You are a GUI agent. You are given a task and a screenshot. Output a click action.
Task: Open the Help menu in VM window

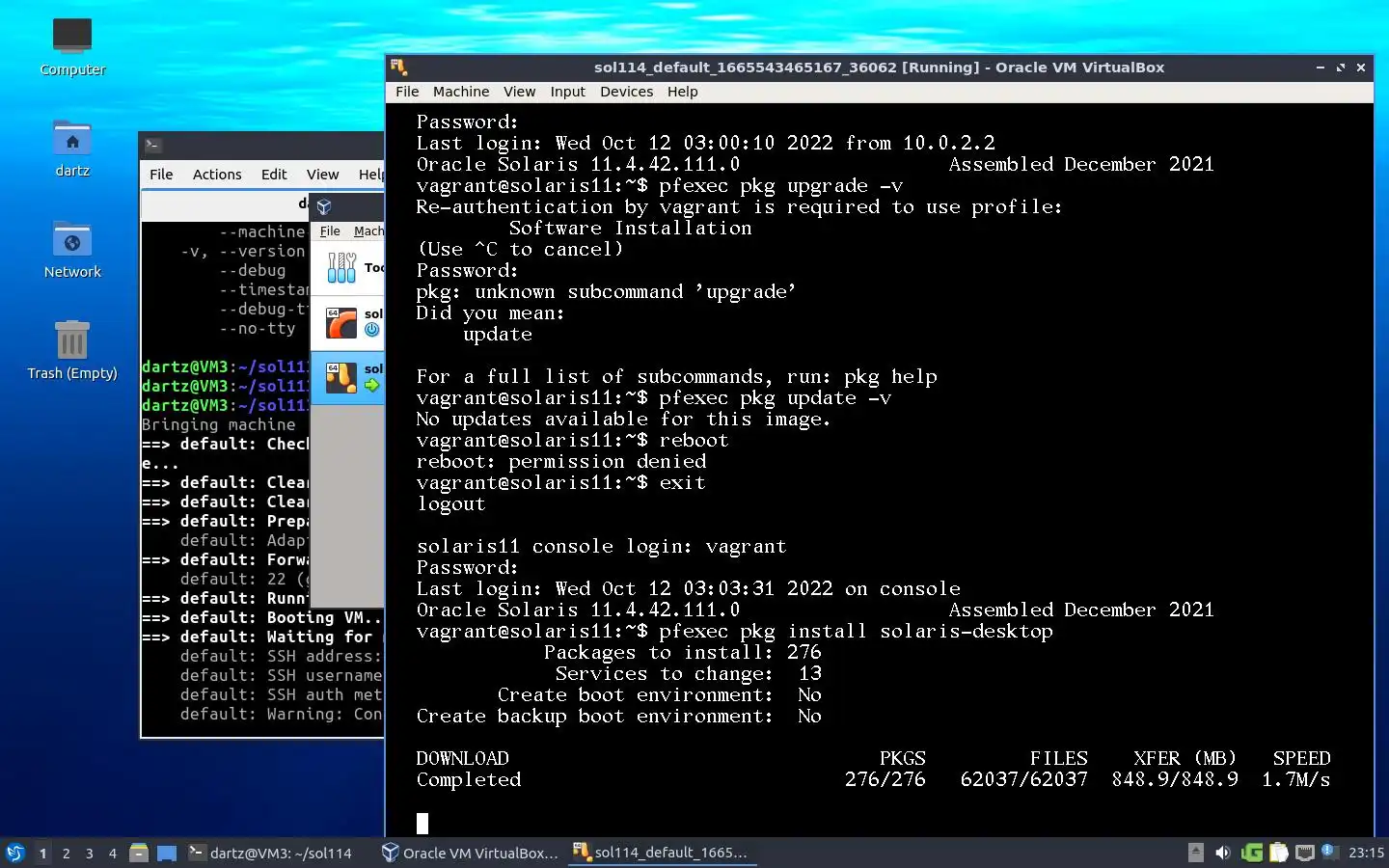(x=682, y=92)
